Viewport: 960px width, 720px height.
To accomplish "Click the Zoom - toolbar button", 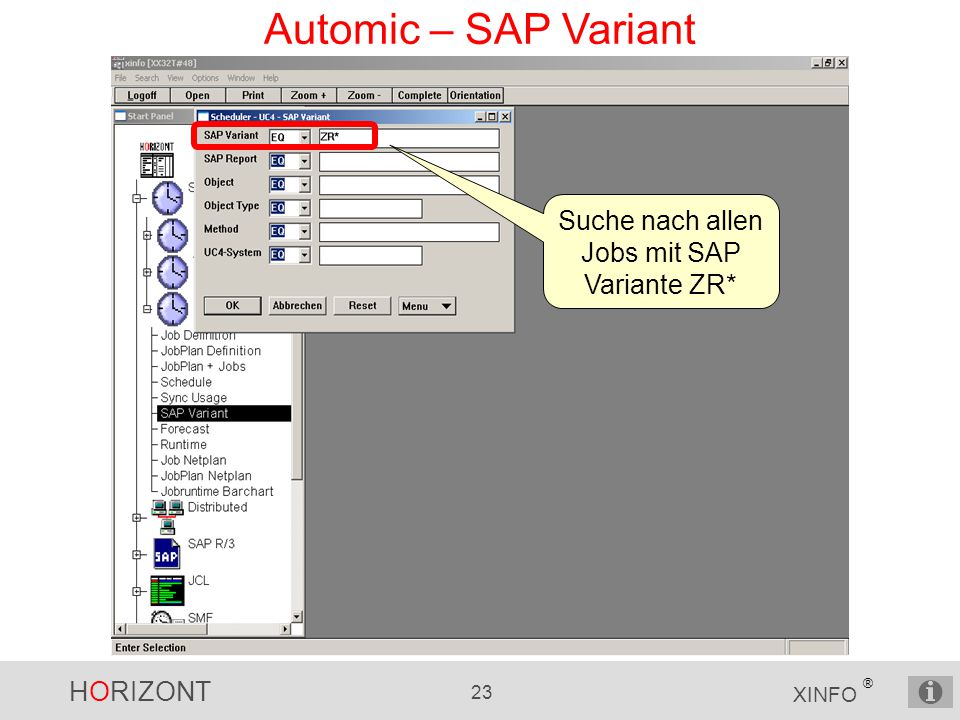I will click(364, 96).
